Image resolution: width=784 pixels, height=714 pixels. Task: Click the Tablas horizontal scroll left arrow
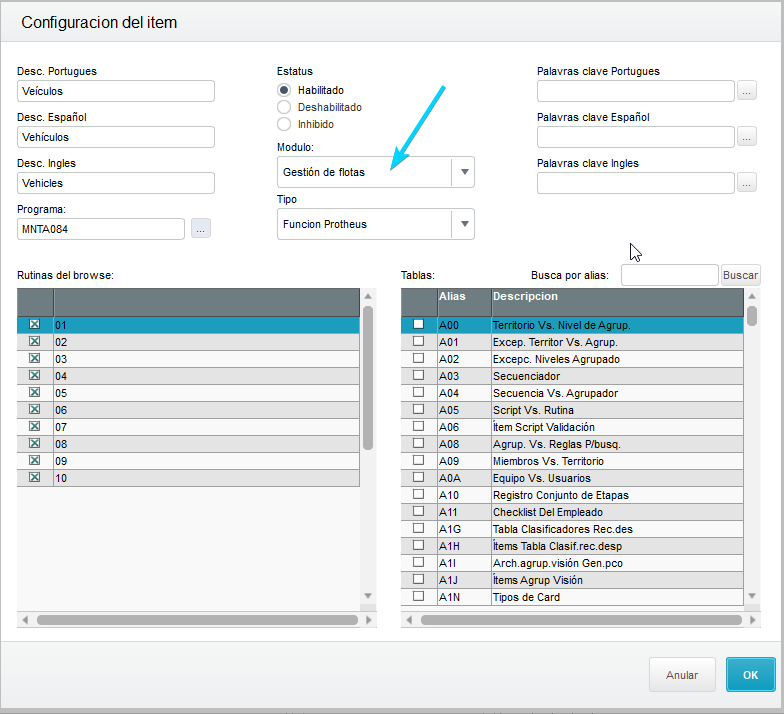click(x=409, y=620)
